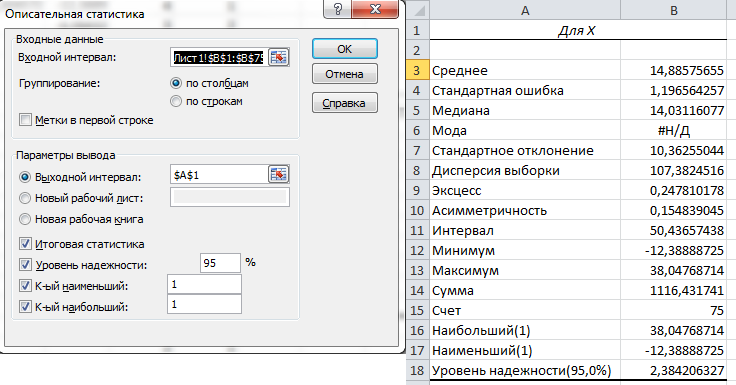Select Новая рабочая книга output option
This screenshot has width=736, height=385.
(x=24, y=219)
